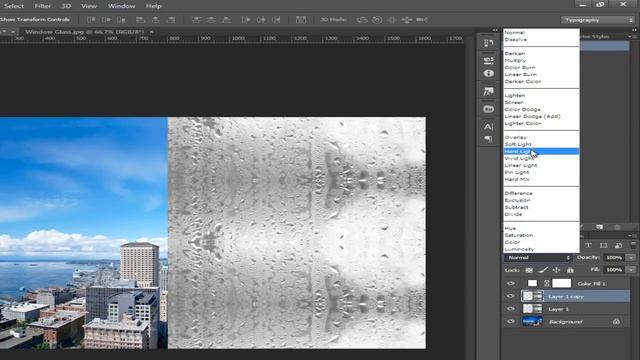Filter layers by type (T) icon
This screenshot has width=640, height=360.
[x=588, y=245]
